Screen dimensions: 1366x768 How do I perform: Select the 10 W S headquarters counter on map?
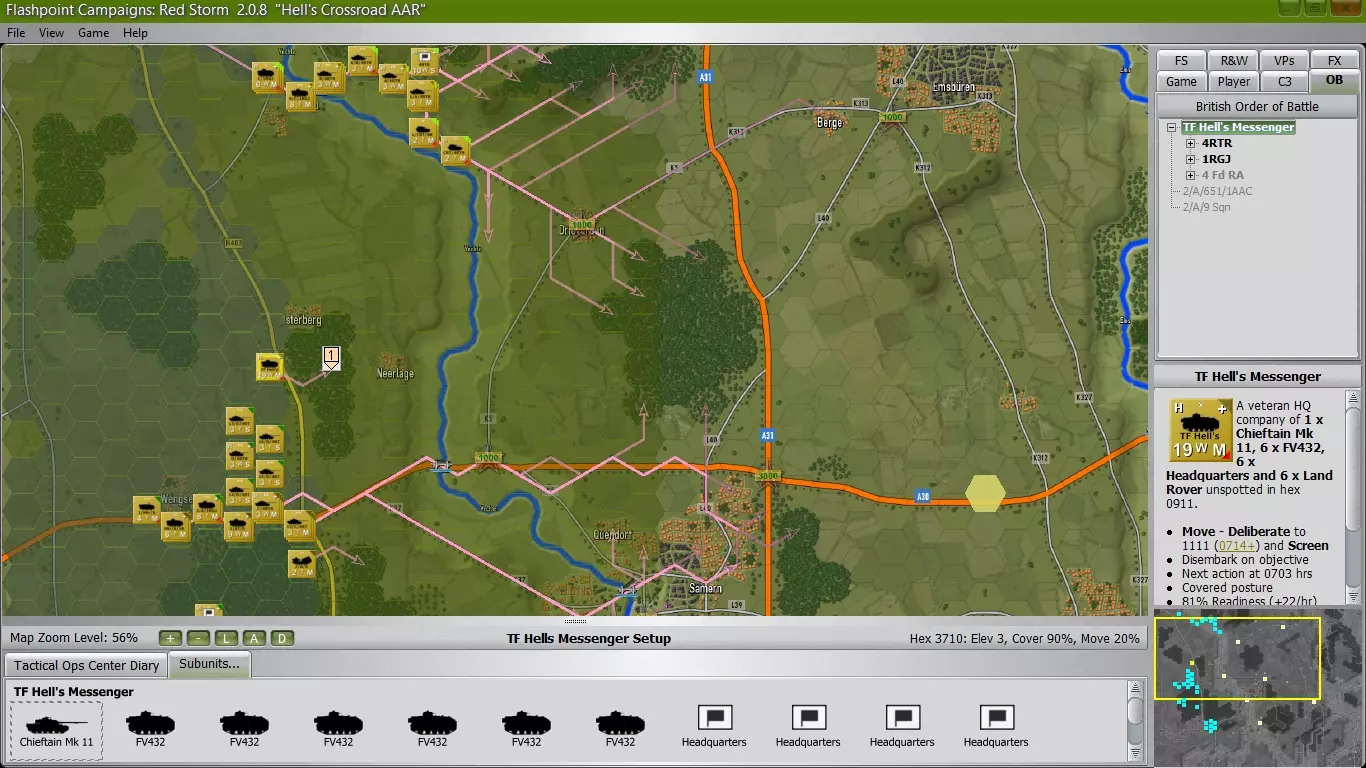[x=426, y=61]
